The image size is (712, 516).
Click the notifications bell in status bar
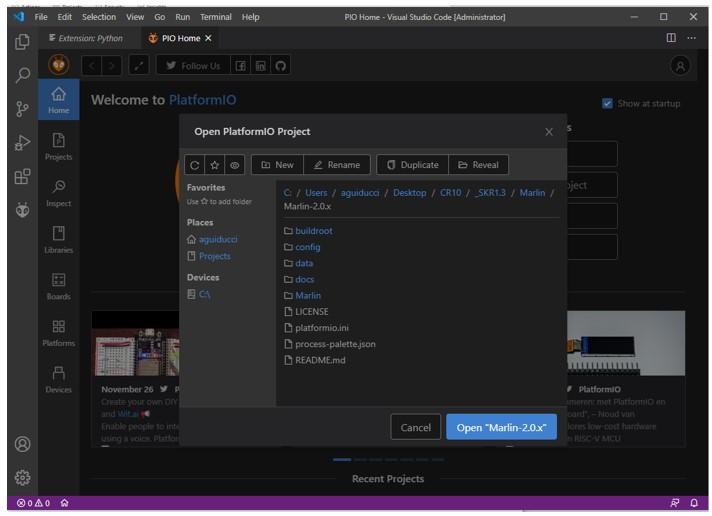[694, 503]
